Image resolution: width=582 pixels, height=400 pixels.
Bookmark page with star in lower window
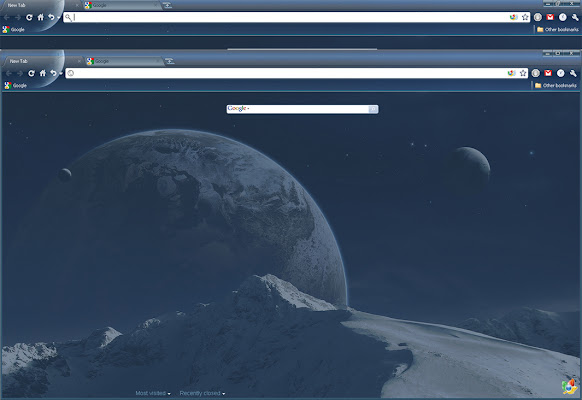523,73
